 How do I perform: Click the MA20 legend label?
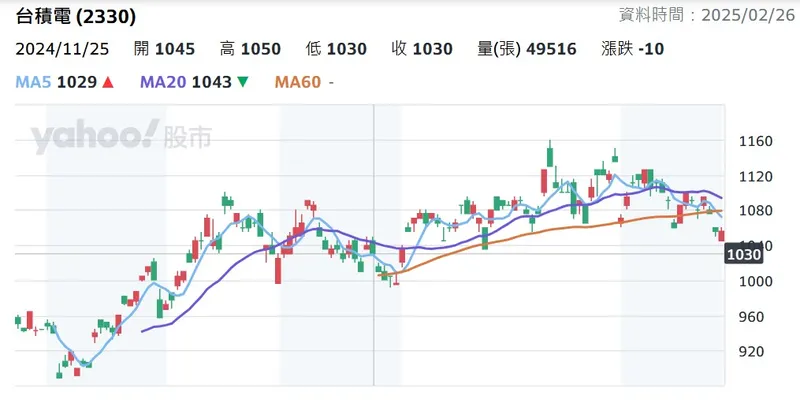[x=163, y=82]
